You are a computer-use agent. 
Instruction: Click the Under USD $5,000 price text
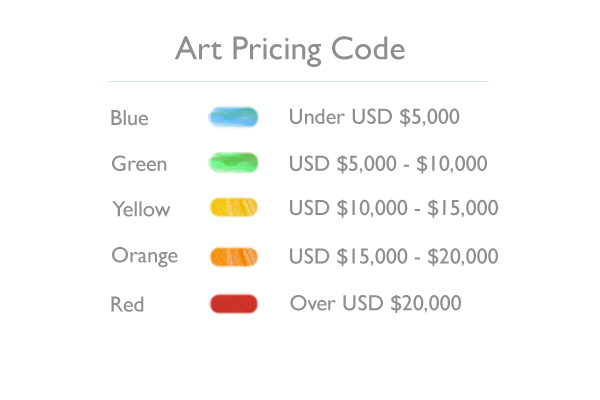point(374,116)
